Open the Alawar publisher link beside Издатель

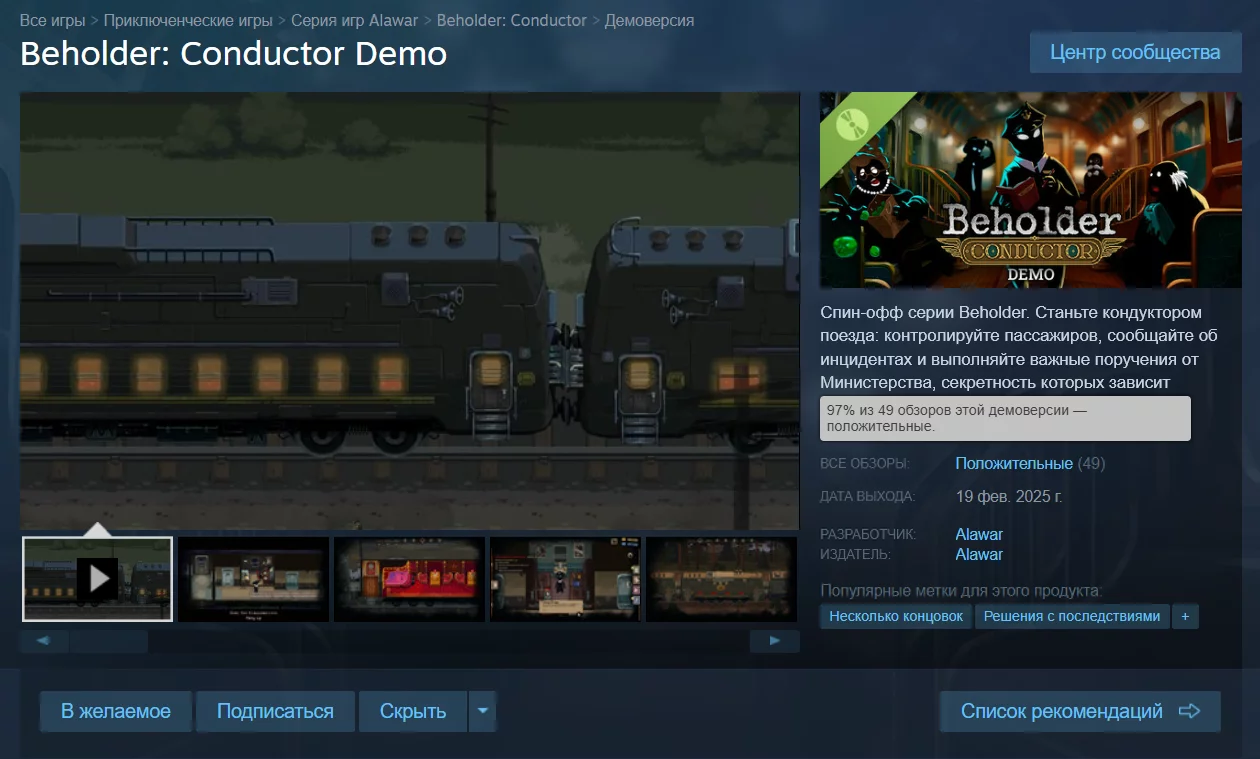pyautogui.click(x=979, y=554)
